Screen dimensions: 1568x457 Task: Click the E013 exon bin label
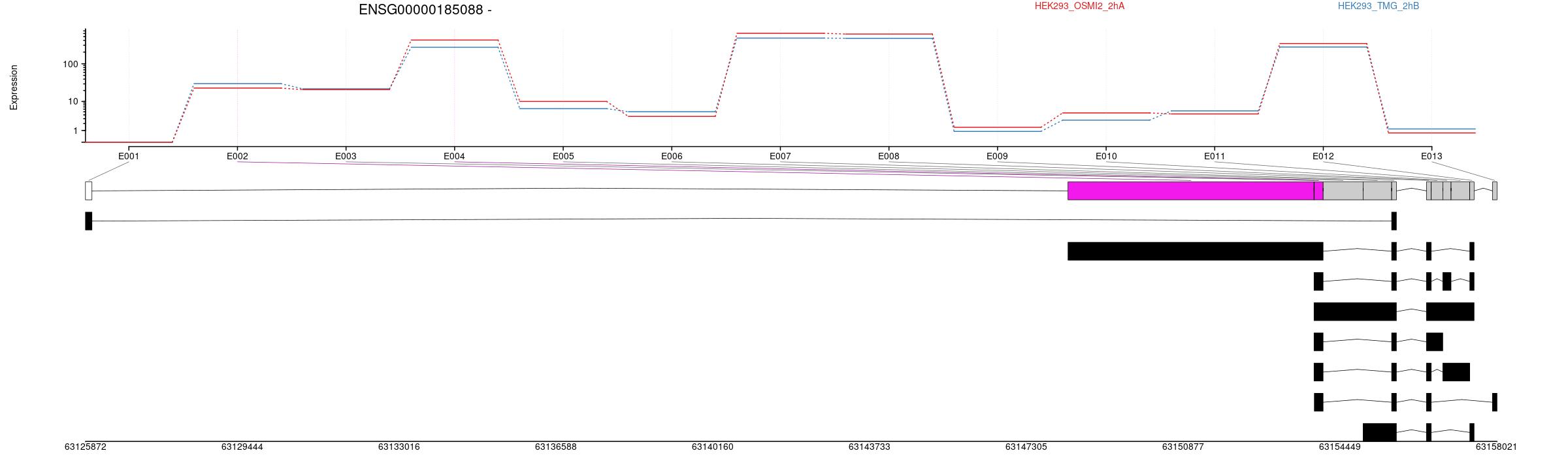point(1431,157)
